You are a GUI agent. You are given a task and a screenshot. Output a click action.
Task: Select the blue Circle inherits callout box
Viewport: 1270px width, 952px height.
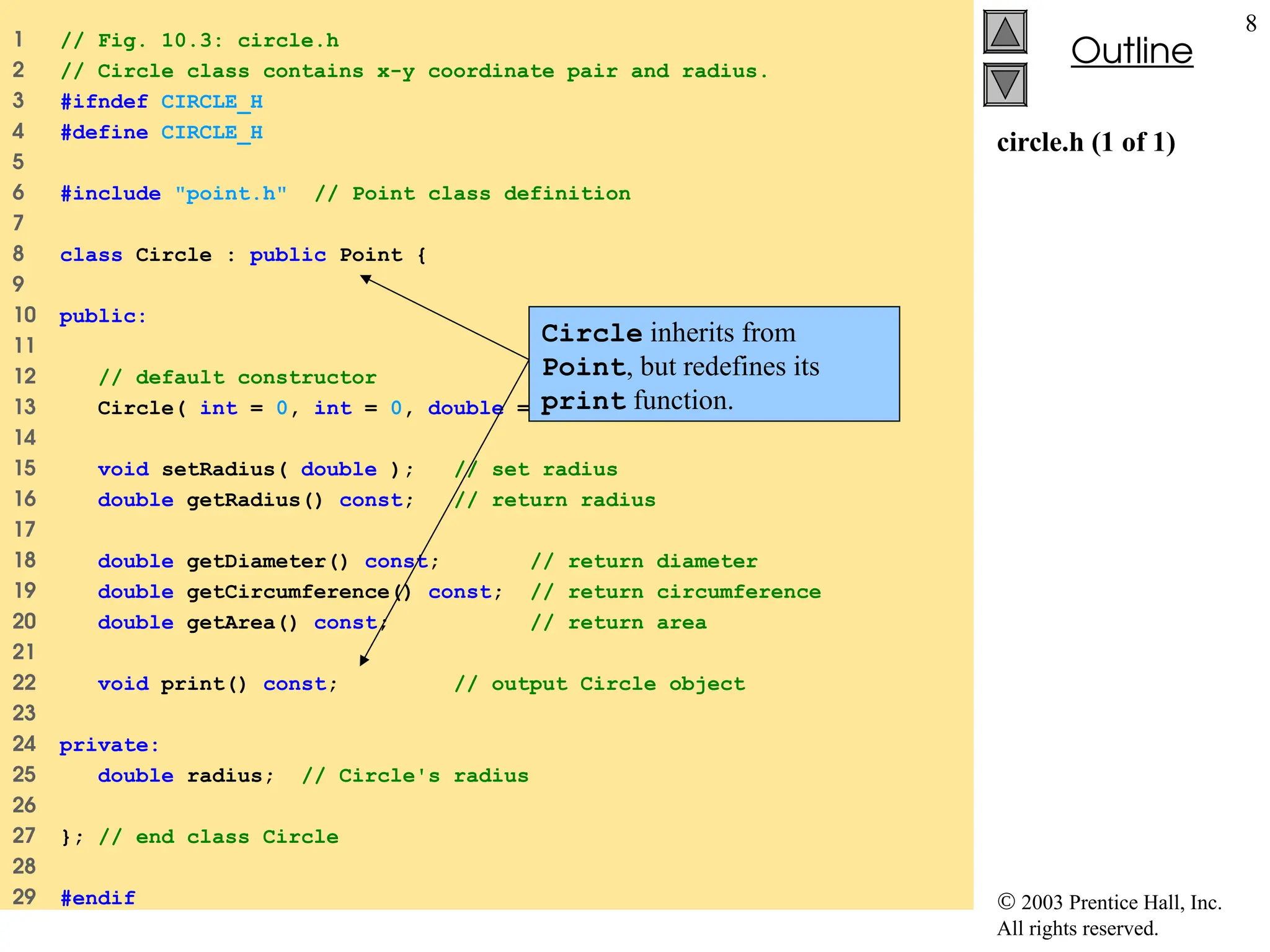click(713, 364)
